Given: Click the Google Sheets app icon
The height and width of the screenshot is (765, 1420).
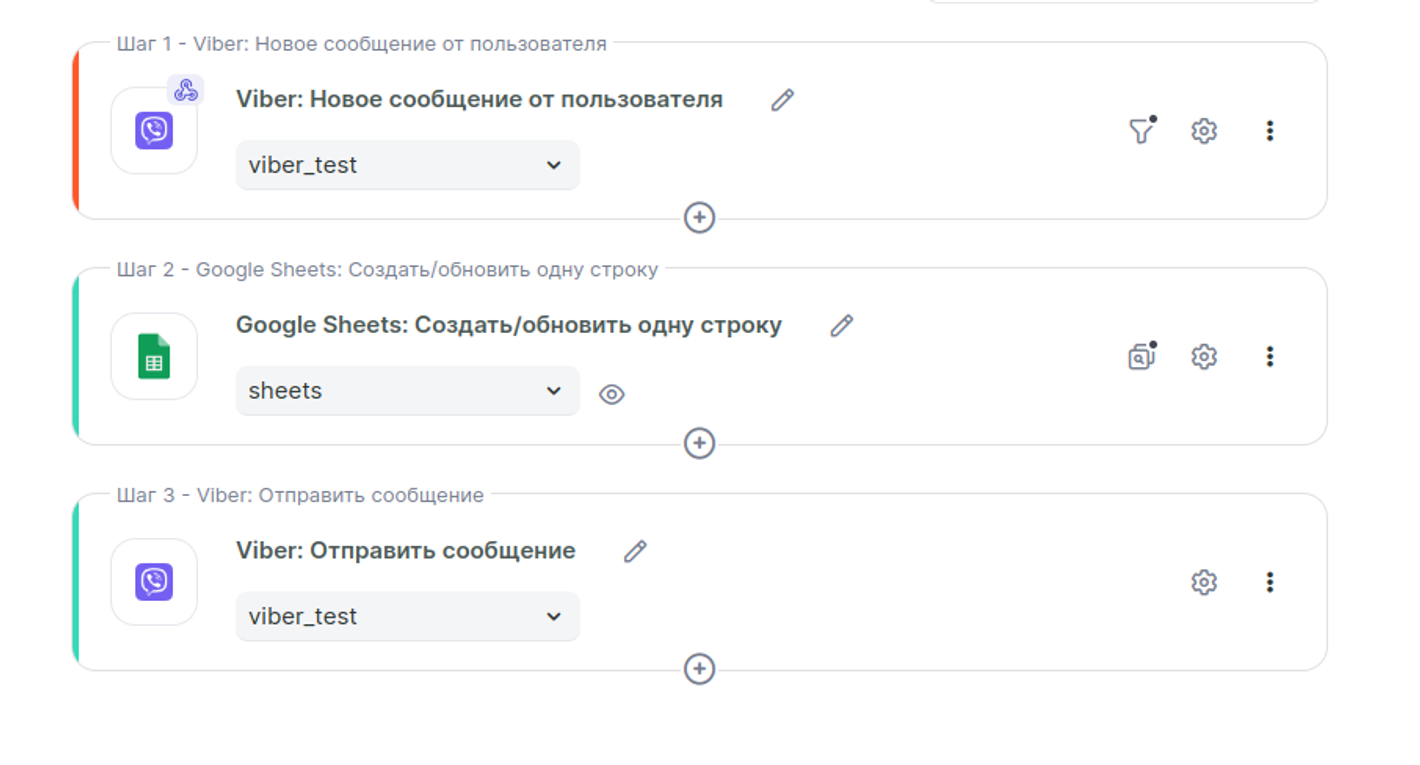Looking at the screenshot, I should coord(154,357).
